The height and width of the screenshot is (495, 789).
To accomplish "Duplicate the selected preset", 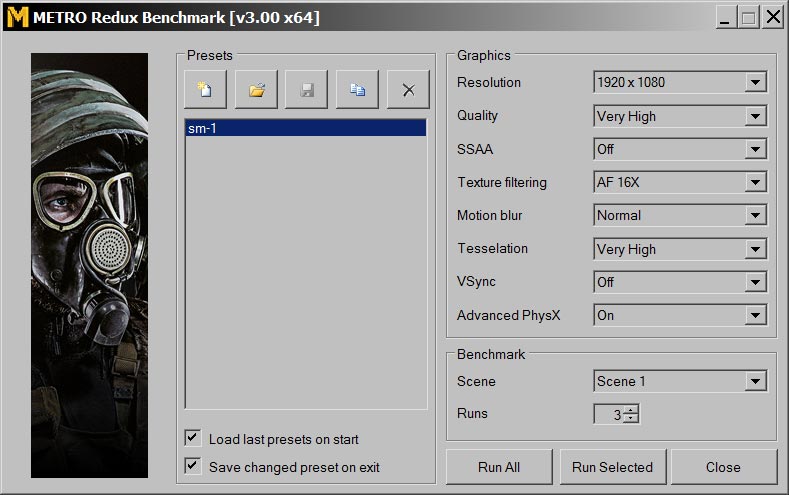I will tap(357, 90).
